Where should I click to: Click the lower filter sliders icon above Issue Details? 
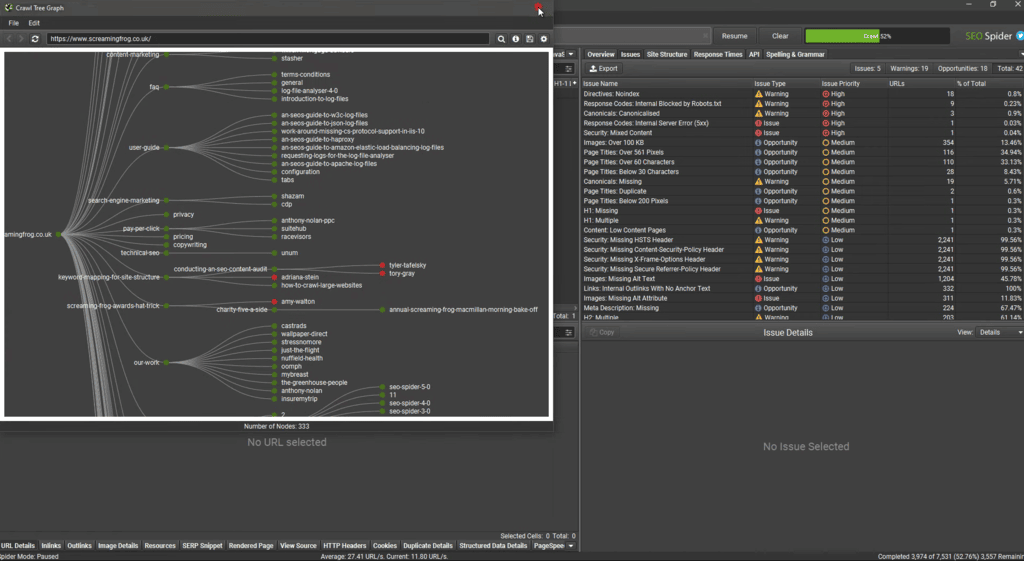click(x=569, y=332)
